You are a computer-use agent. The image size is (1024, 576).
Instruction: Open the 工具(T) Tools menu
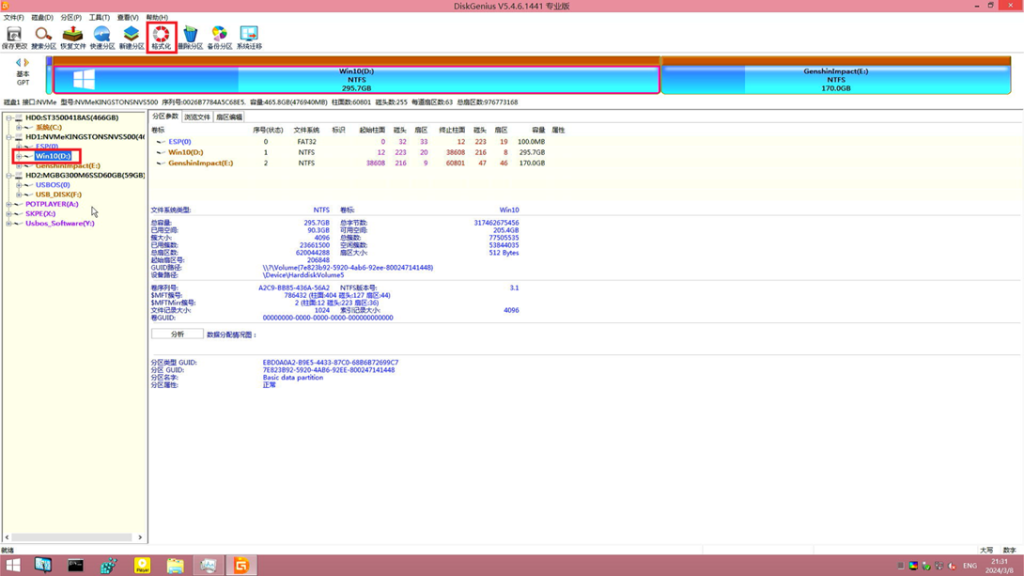[98, 18]
